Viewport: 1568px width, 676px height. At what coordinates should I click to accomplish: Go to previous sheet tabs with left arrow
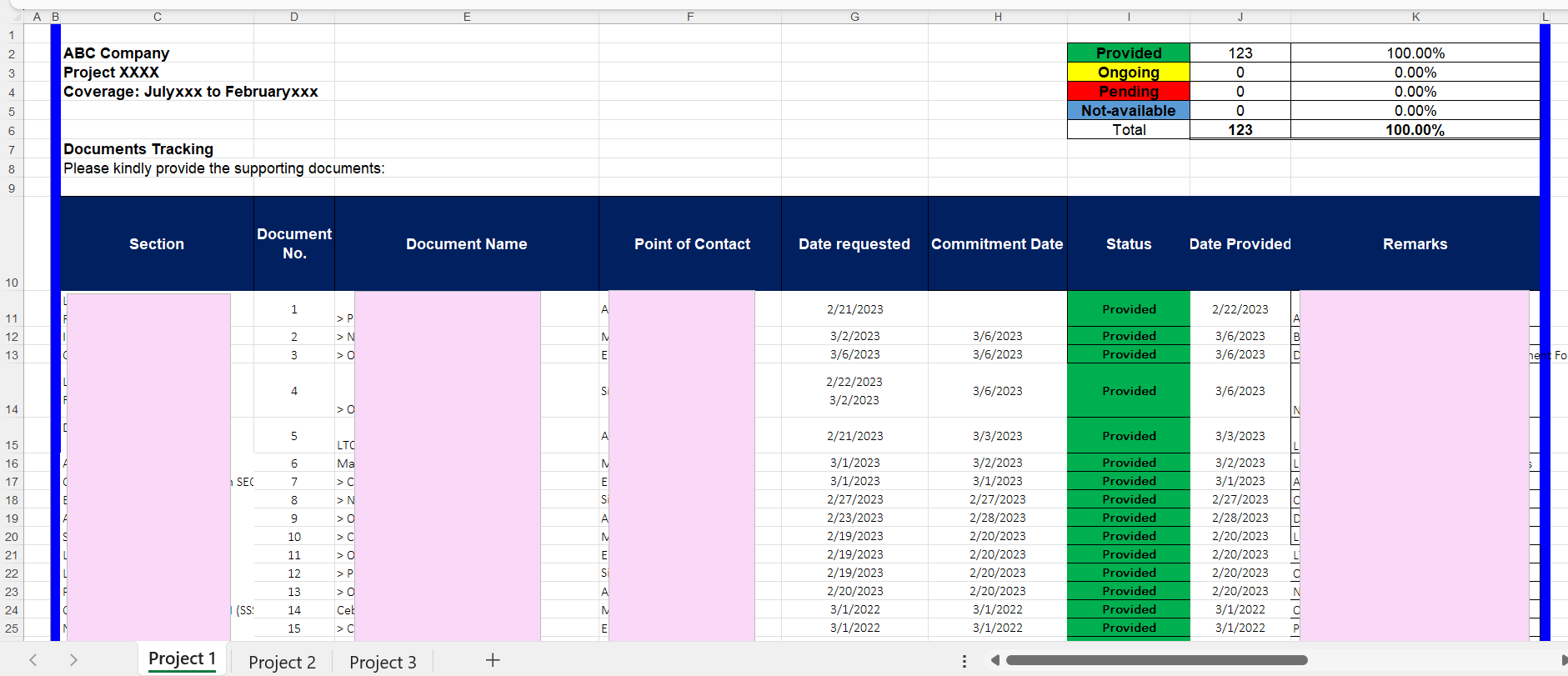(x=33, y=660)
